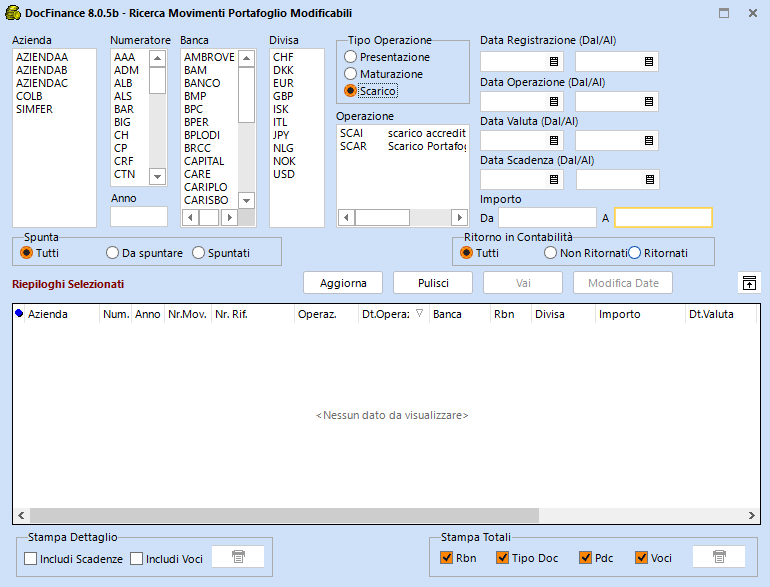Open calendar for Data Scadenza start date
The height and width of the screenshot is (587, 770).
click(x=554, y=179)
